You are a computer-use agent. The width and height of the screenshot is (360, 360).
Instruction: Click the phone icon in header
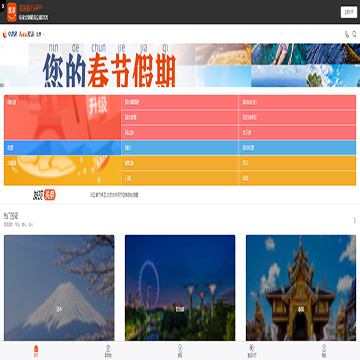[347, 34]
